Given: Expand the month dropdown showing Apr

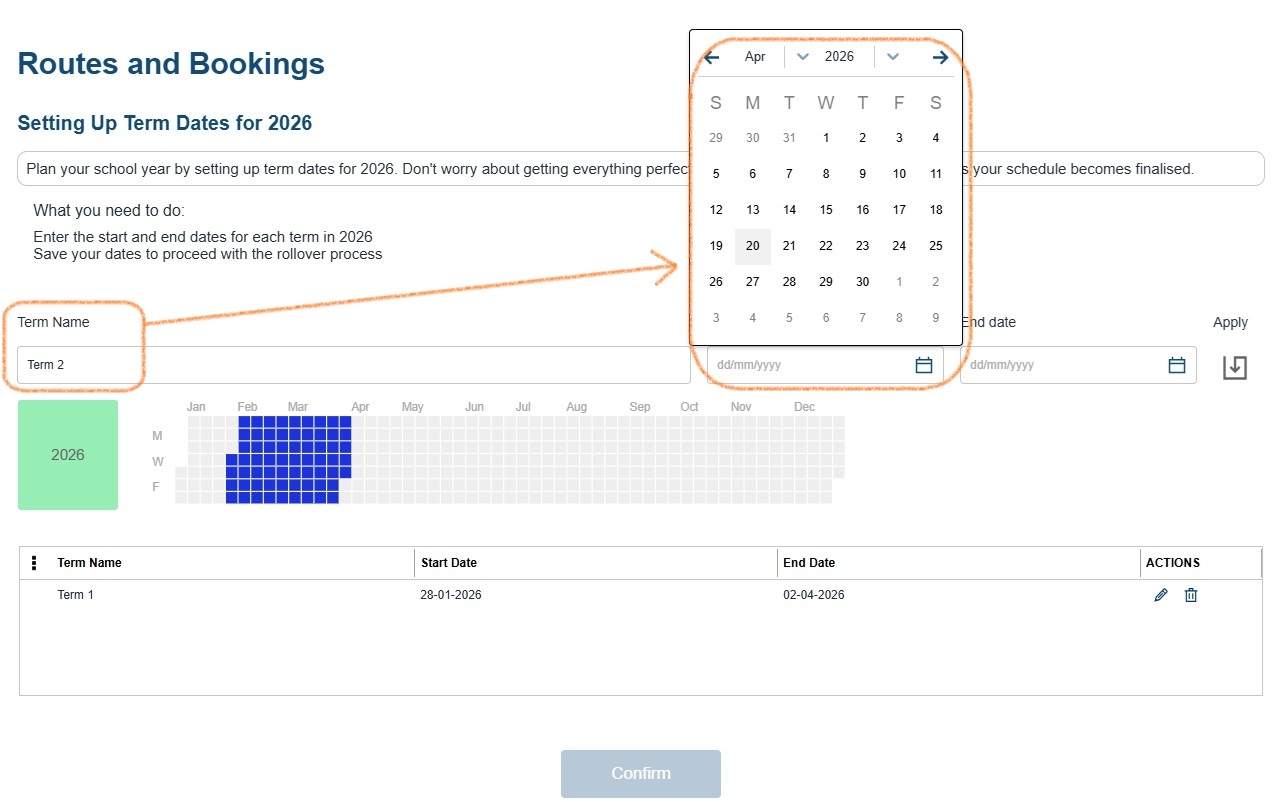Looking at the screenshot, I should tap(802, 57).
